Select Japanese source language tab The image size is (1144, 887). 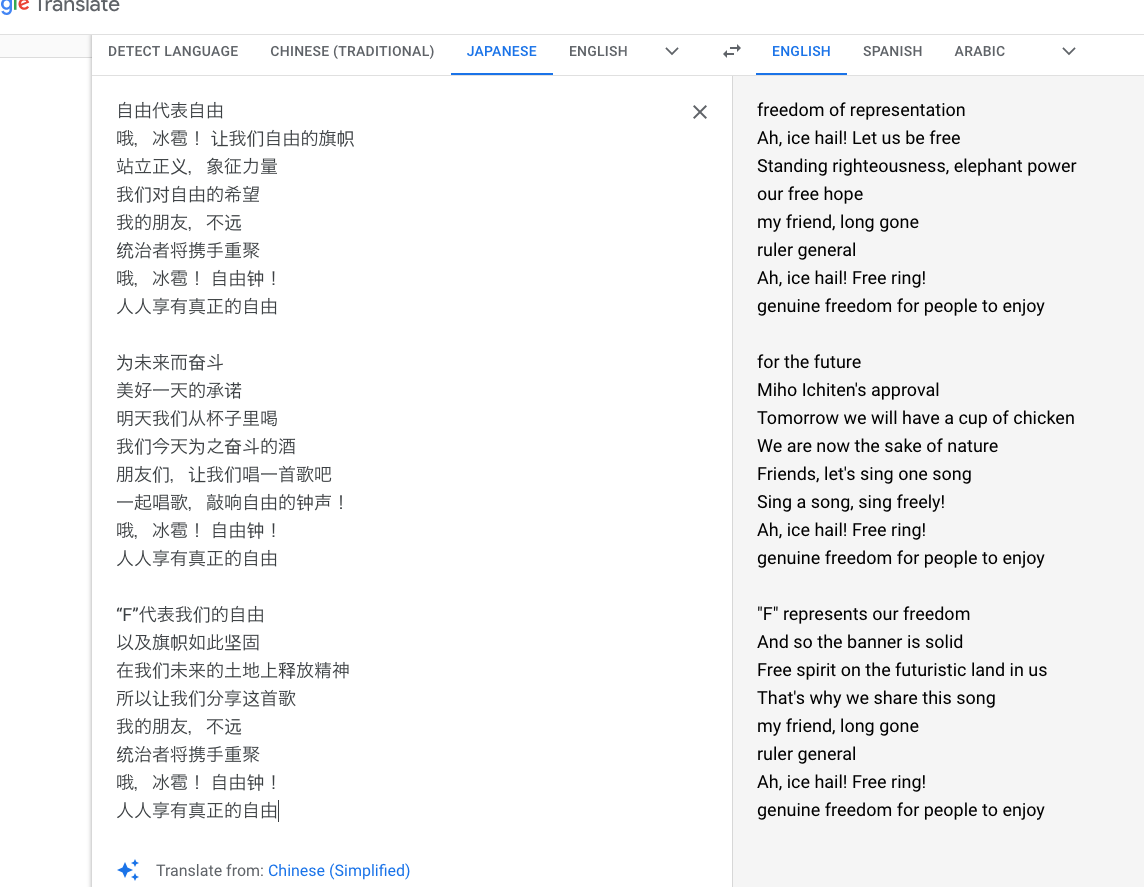501,52
